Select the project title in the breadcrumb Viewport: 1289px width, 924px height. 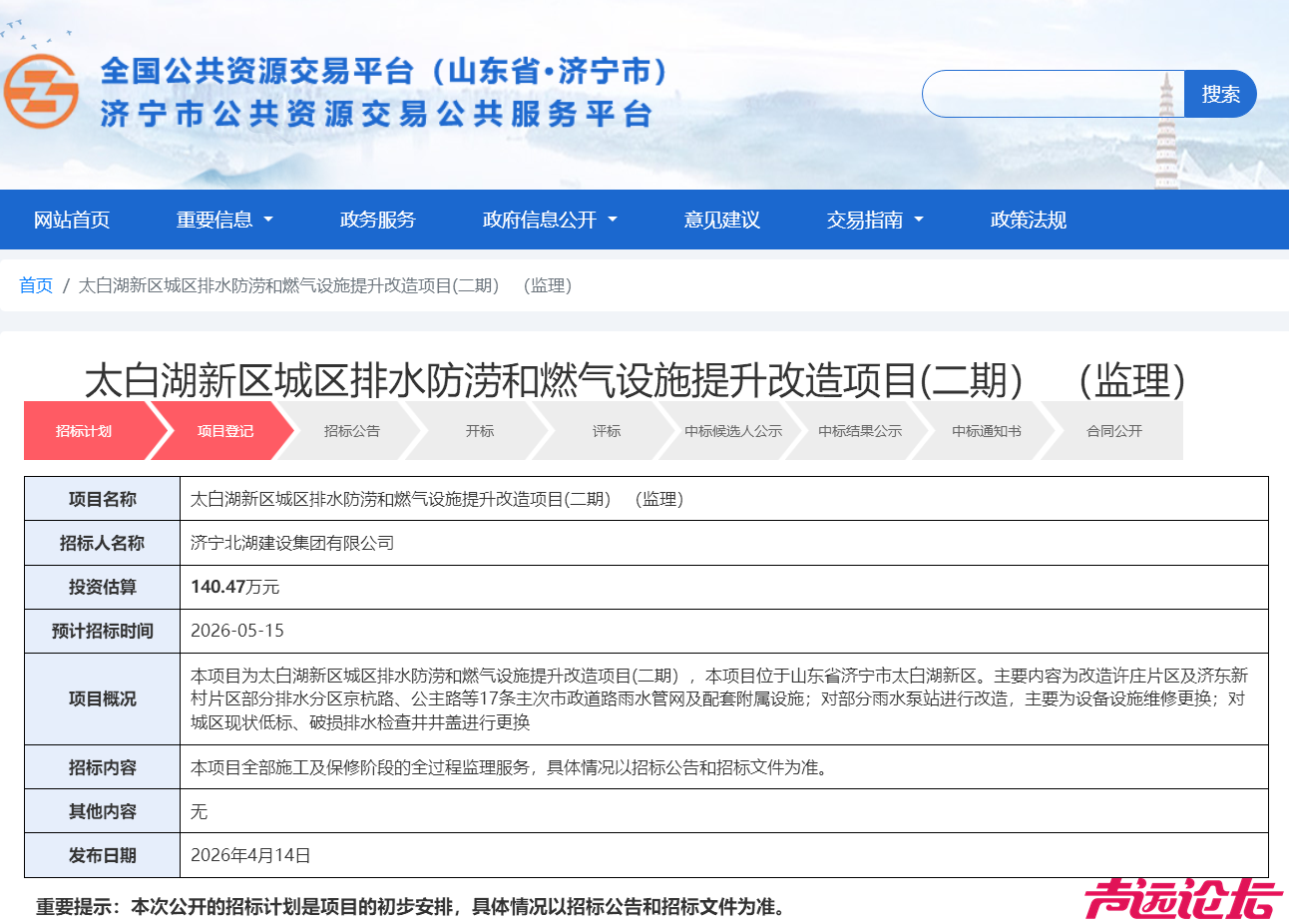[x=324, y=285]
